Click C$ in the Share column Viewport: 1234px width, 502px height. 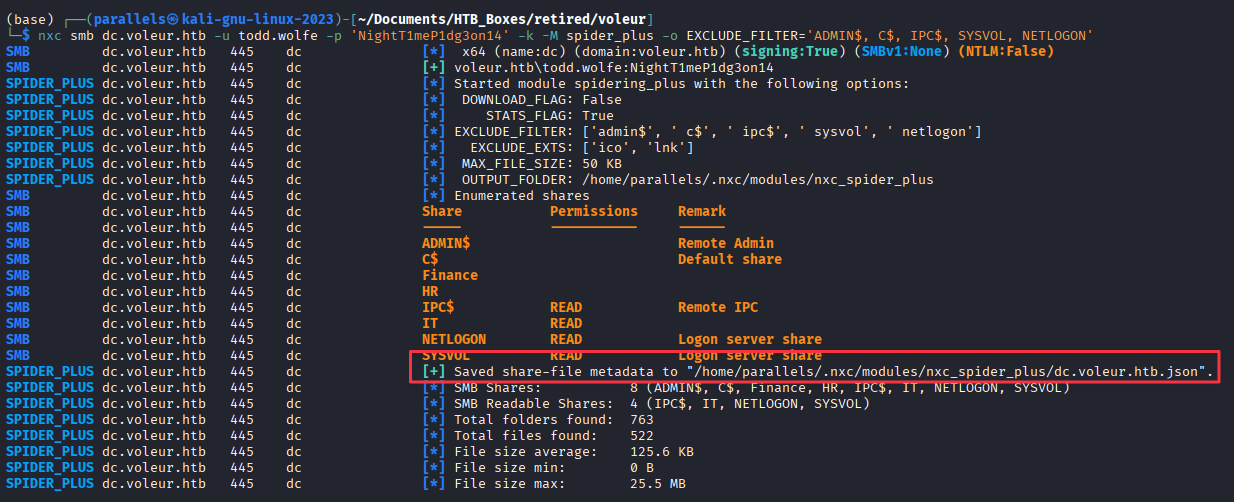pos(430,259)
